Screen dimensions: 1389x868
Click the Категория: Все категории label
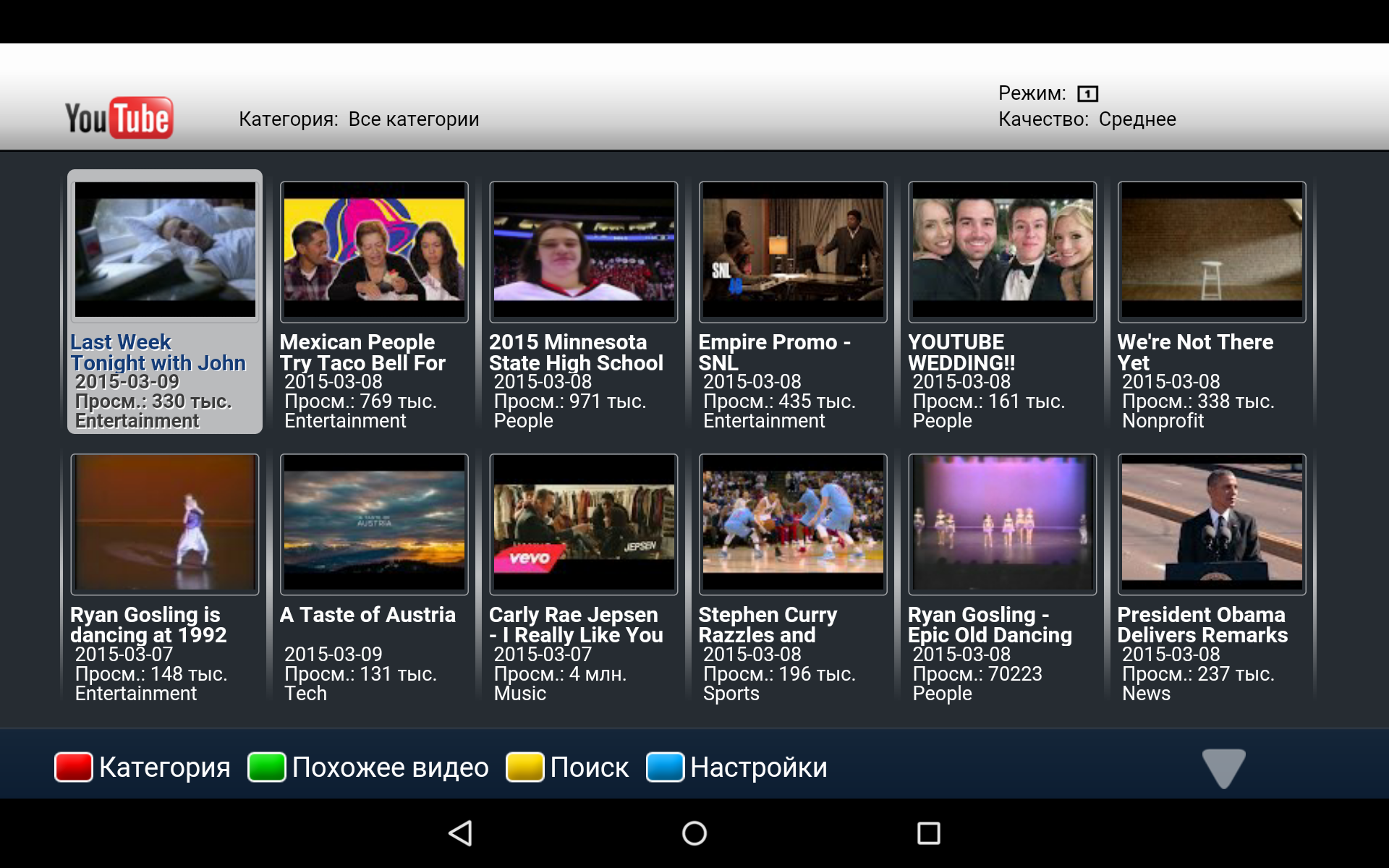(x=359, y=119)
